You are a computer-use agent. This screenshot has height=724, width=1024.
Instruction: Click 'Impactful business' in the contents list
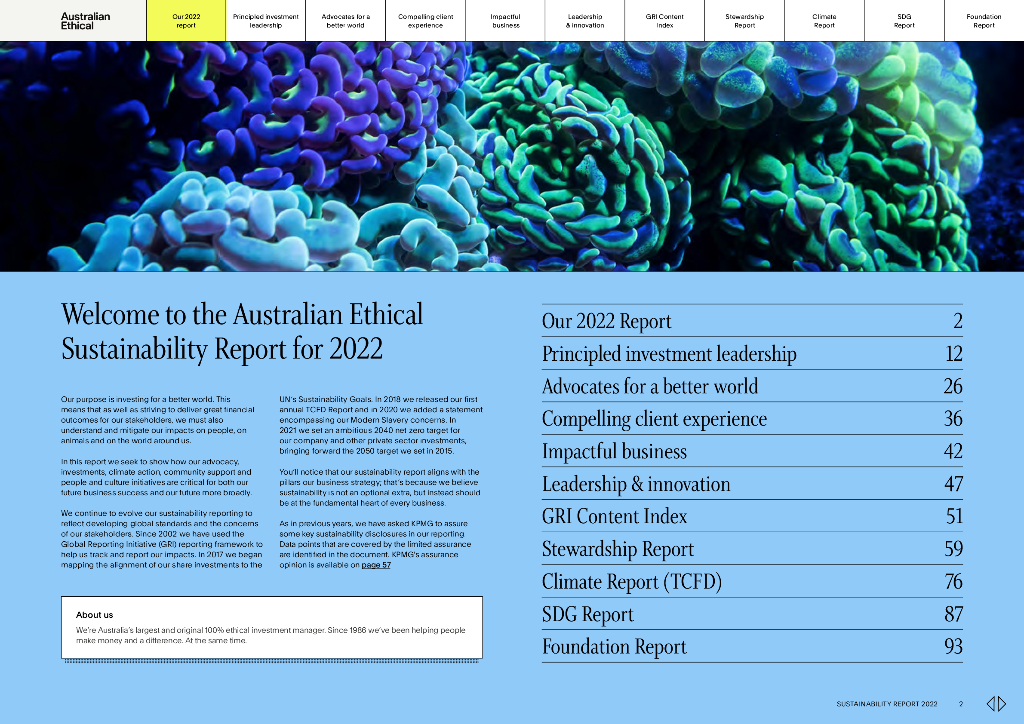[614, 451]
